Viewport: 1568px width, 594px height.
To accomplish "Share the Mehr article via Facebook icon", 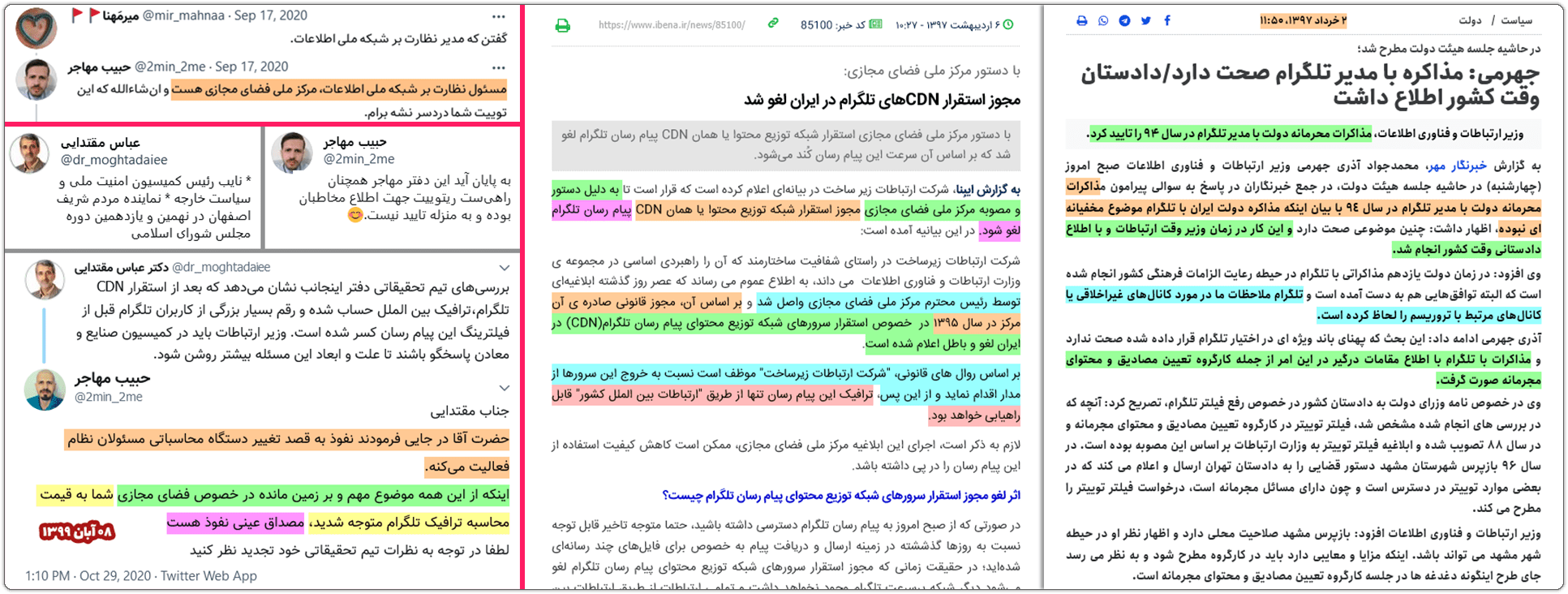I will coord(1167,20).
